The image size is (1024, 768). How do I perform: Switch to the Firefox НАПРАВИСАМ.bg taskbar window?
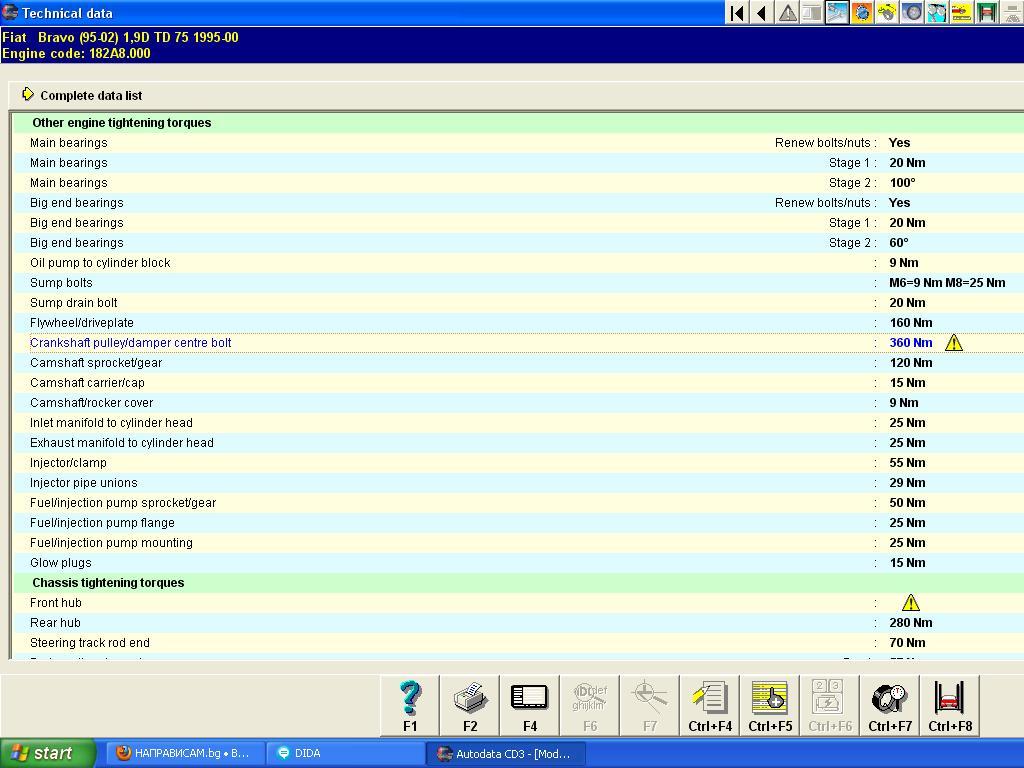[x=184, y=754]
